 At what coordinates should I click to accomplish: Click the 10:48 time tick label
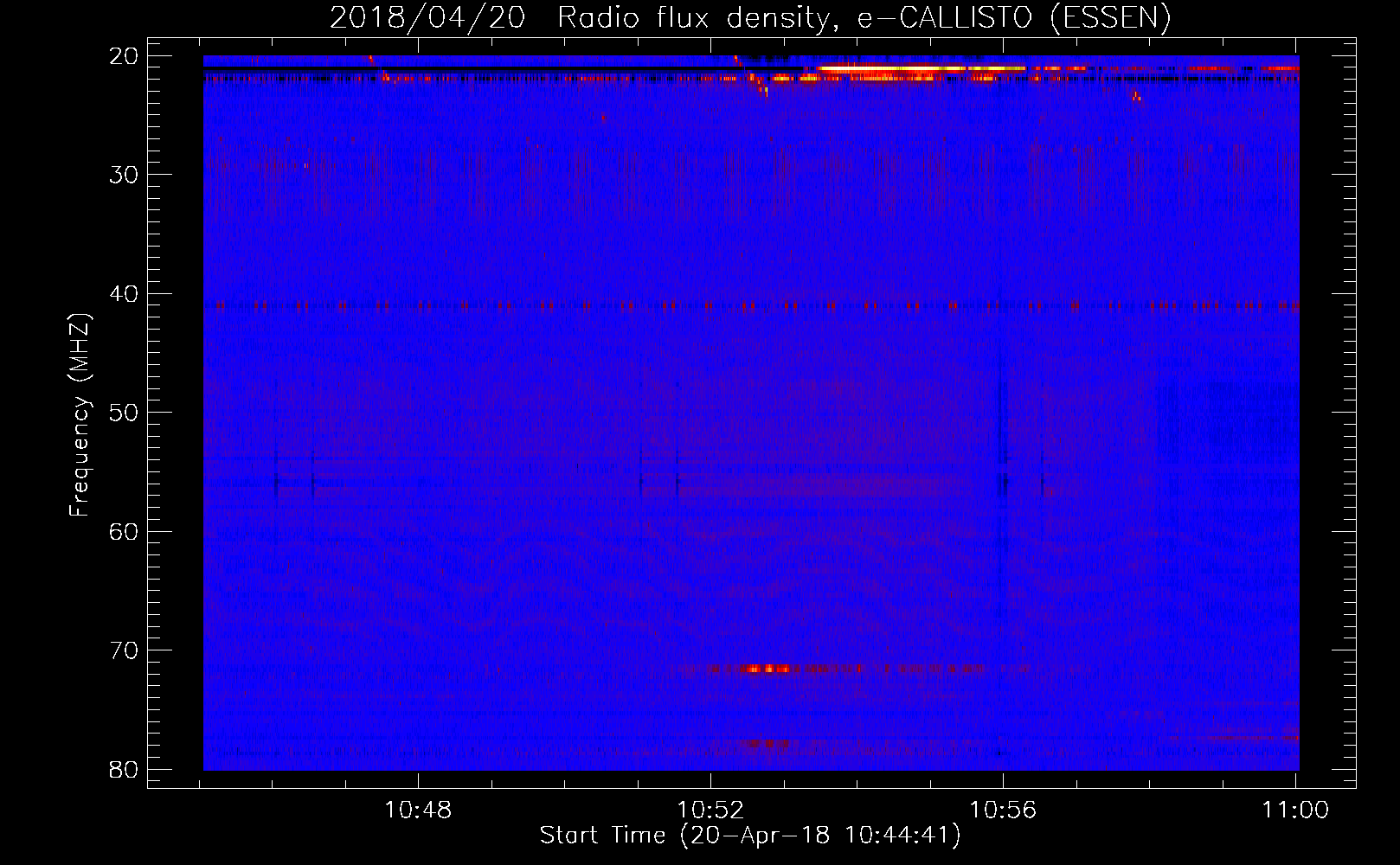click(418, 810)
